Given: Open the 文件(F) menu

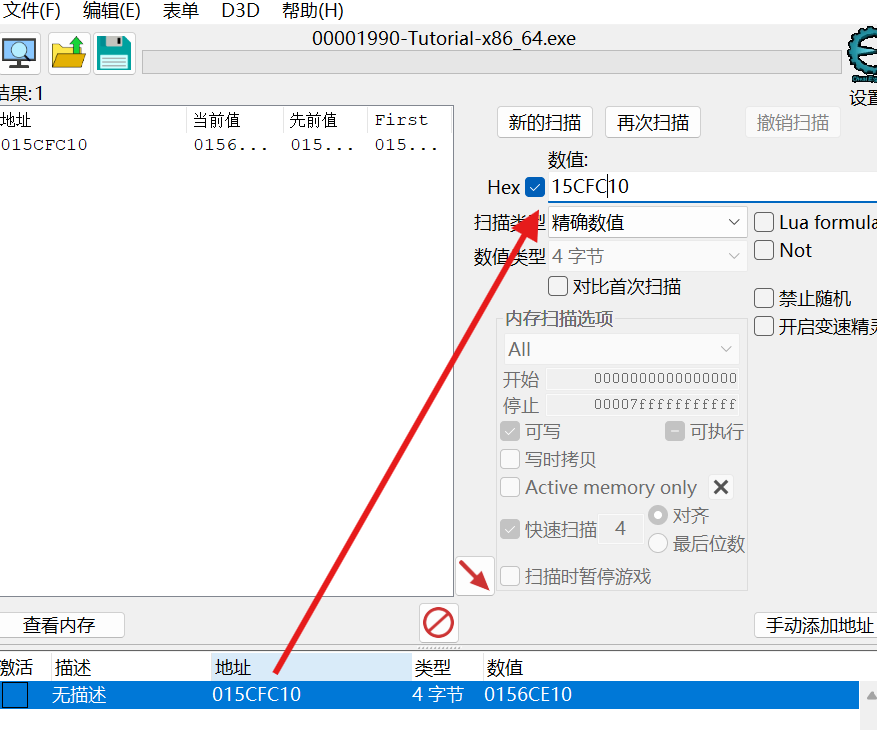Looking at the screenshot, I should pos(31,11).
